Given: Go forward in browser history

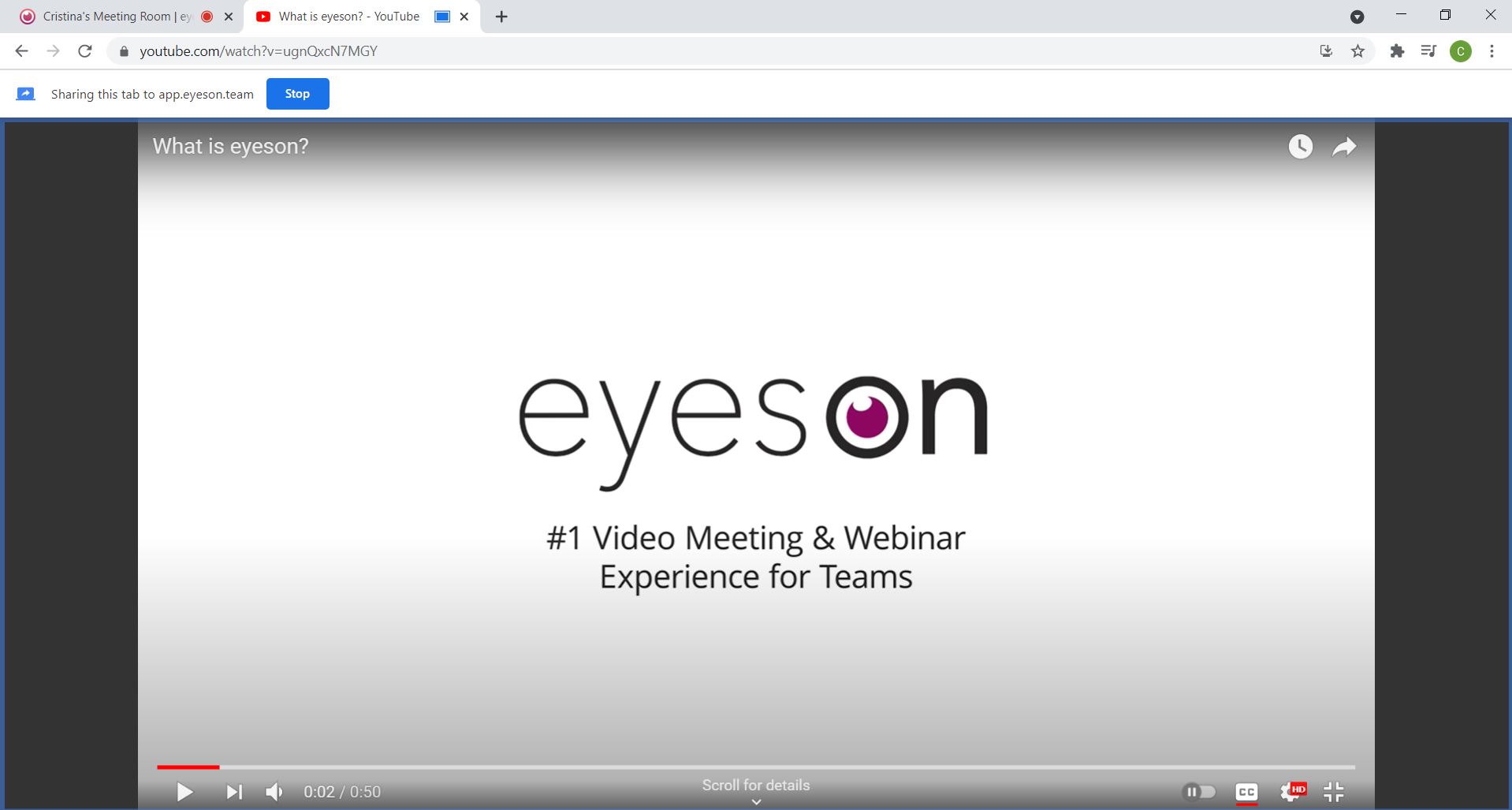Looking at the screenshot, I should 53,51.
